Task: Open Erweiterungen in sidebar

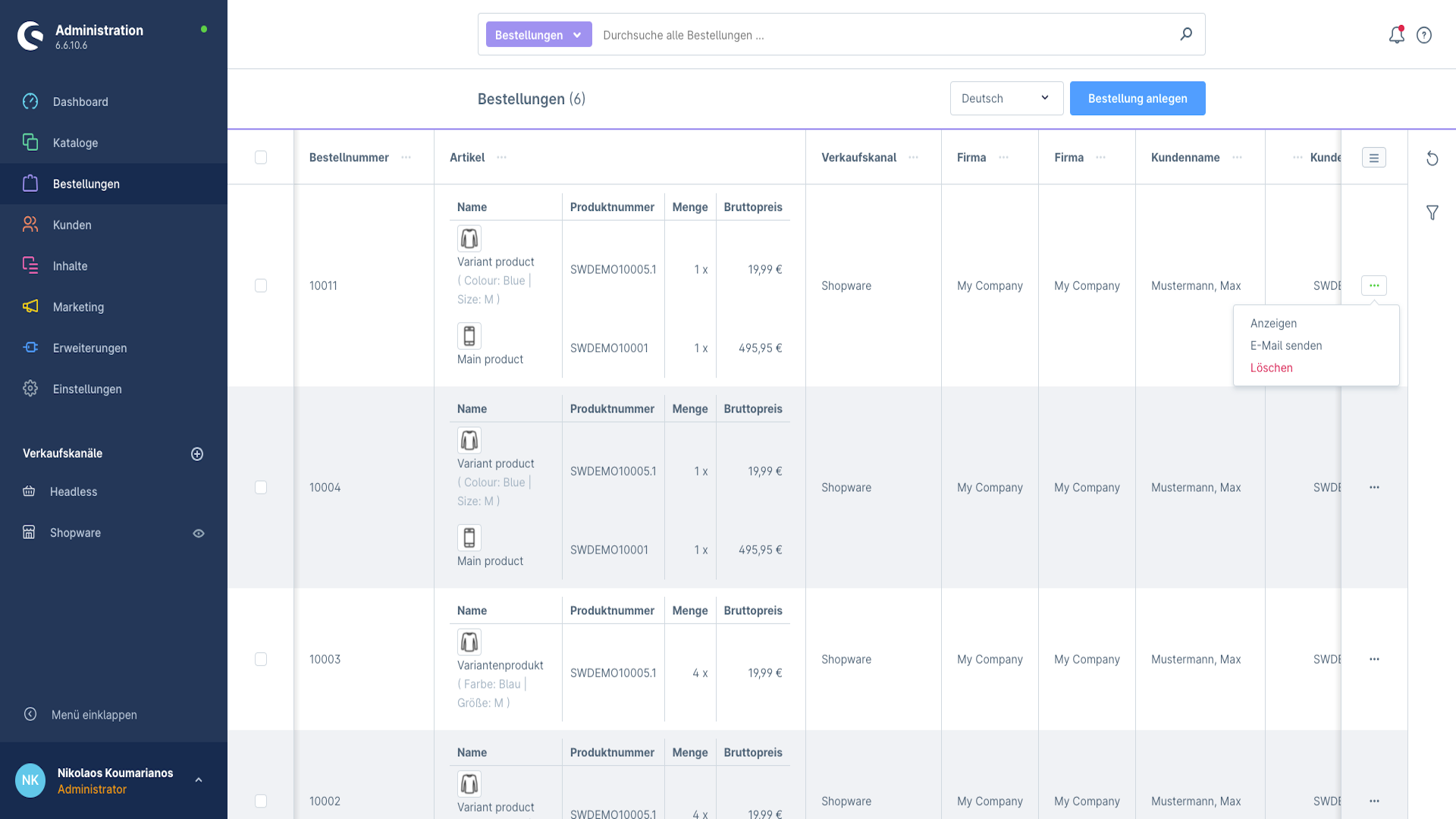Action: [x=89, y=348]
